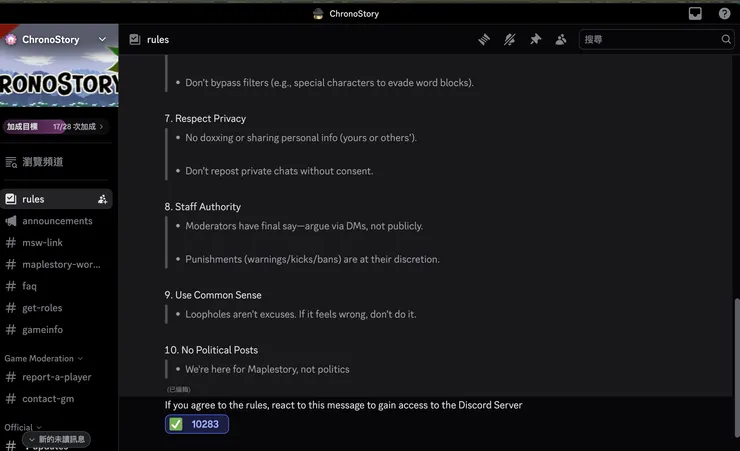Image resolution: width=740 pixels, height=451 pixels.
Task: Open the report-a-player channel
Action: pyautogui.click(x=56, y=377)
